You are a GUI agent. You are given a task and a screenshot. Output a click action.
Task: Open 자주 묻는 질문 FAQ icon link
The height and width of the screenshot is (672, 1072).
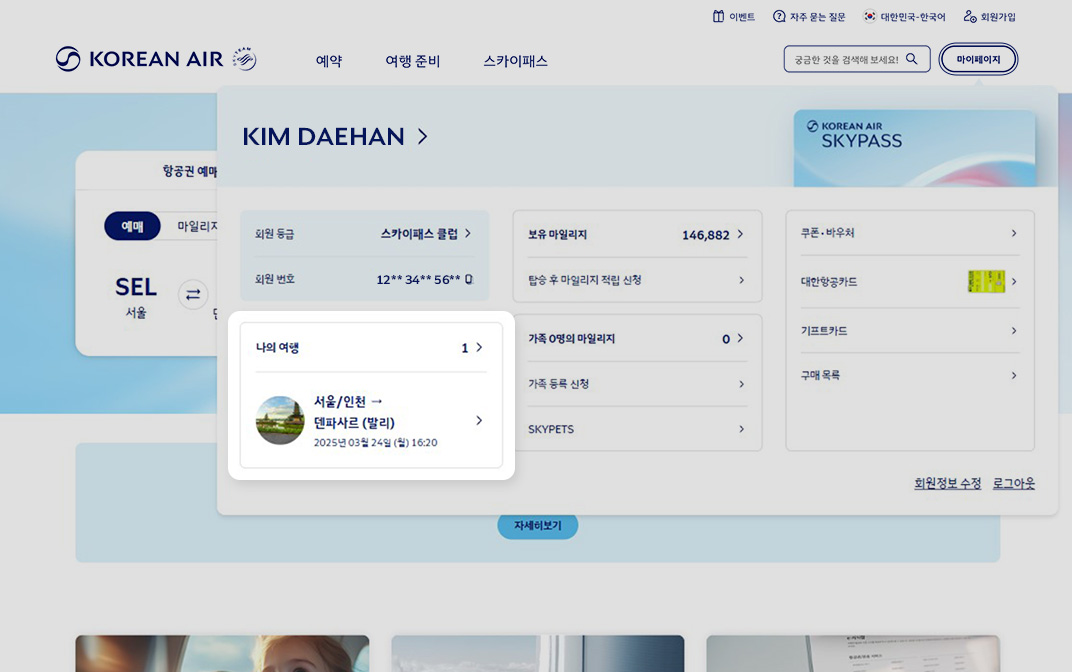click(779, 16)
